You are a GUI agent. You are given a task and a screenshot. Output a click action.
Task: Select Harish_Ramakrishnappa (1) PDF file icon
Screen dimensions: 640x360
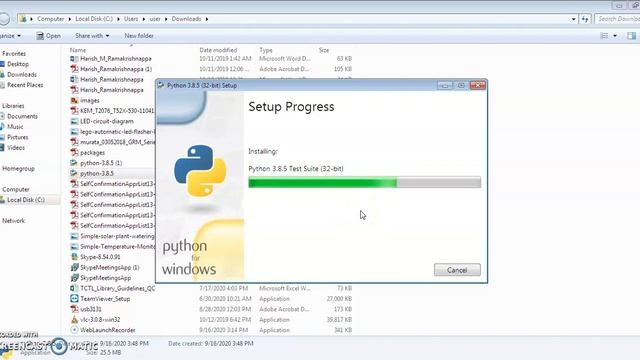point(74,69)
